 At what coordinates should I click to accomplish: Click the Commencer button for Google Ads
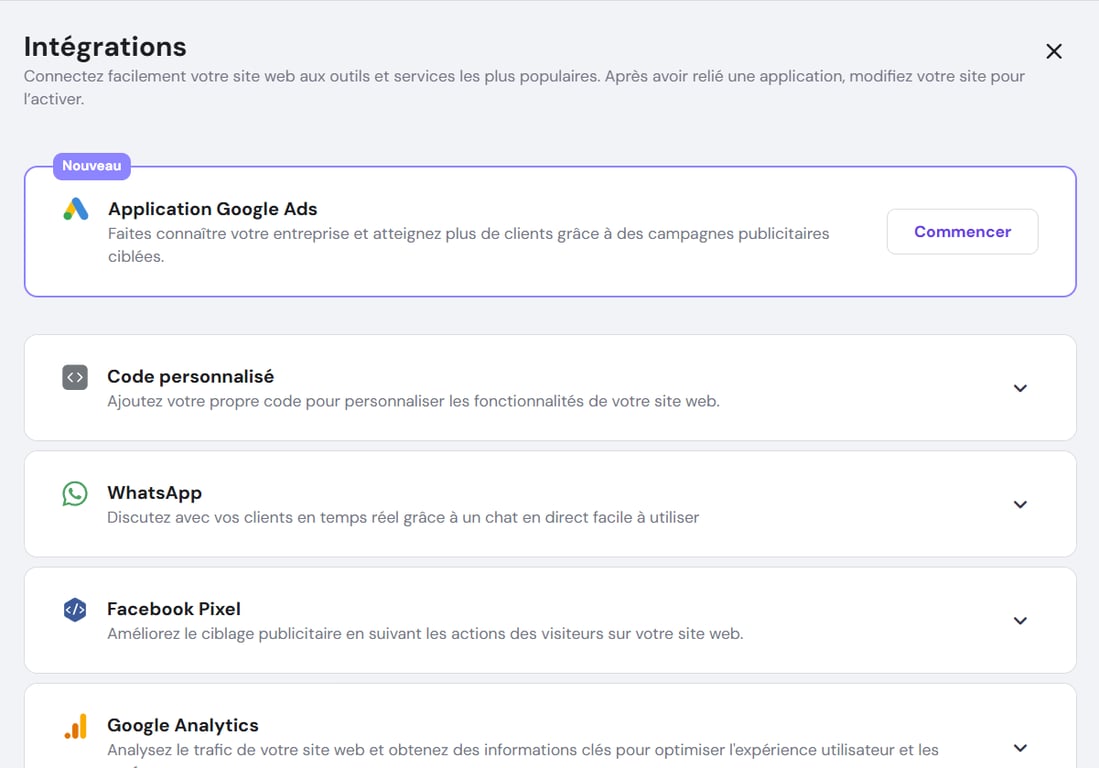click(x=961, y=231)
